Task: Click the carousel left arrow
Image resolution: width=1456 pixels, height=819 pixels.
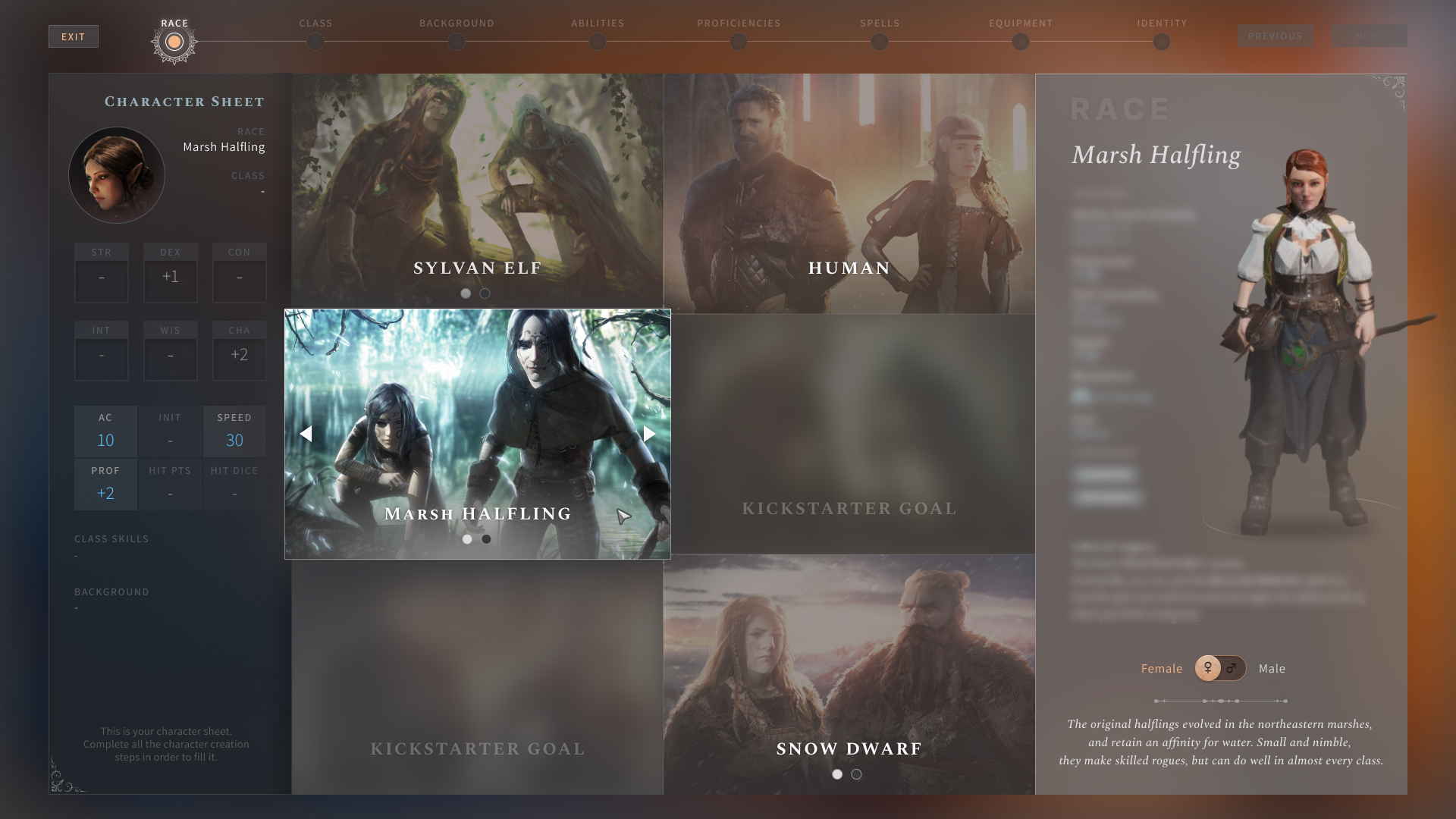Action: [x=306, y=432]
